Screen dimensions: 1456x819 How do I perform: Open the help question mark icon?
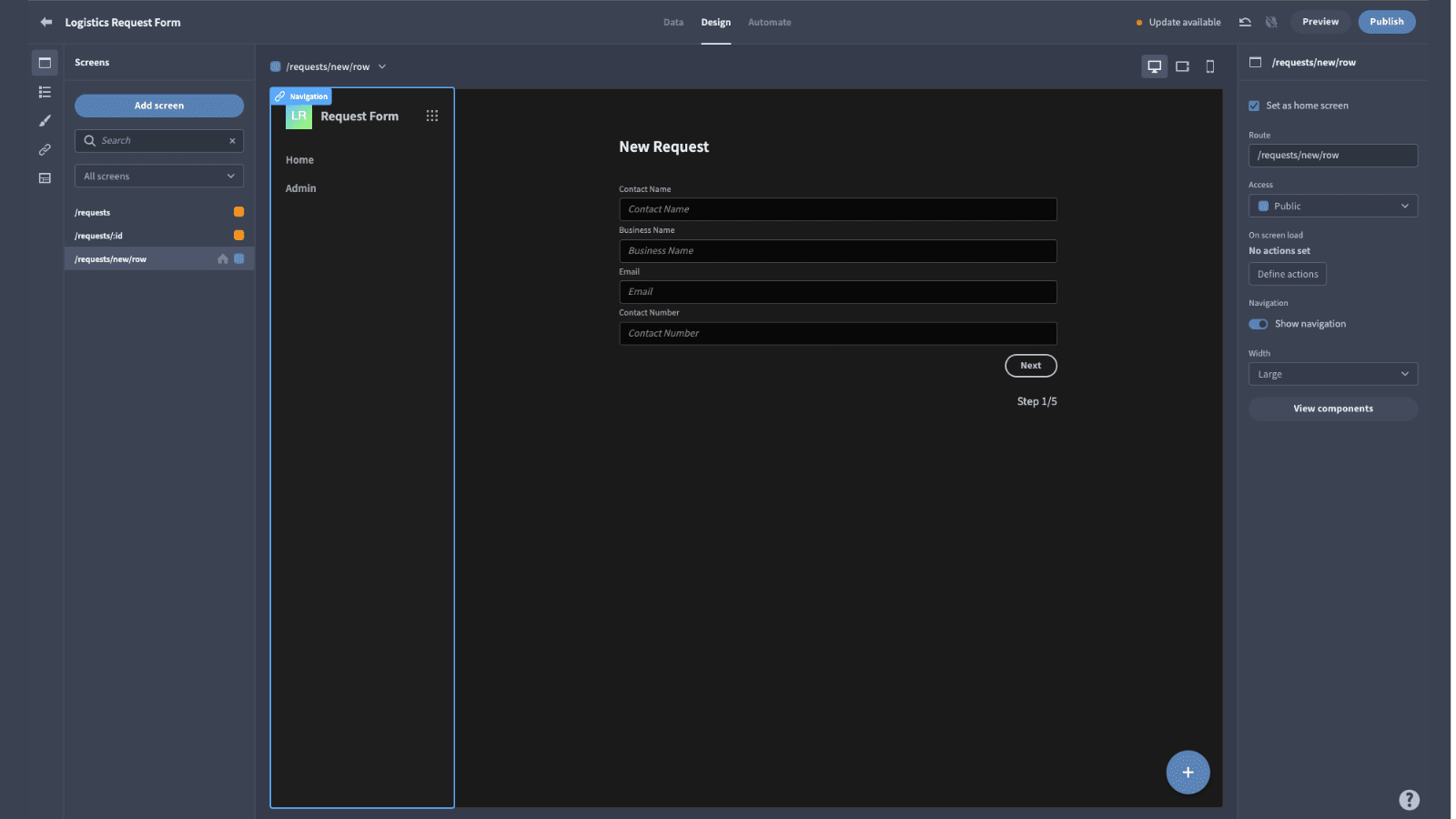[1409, 800]
